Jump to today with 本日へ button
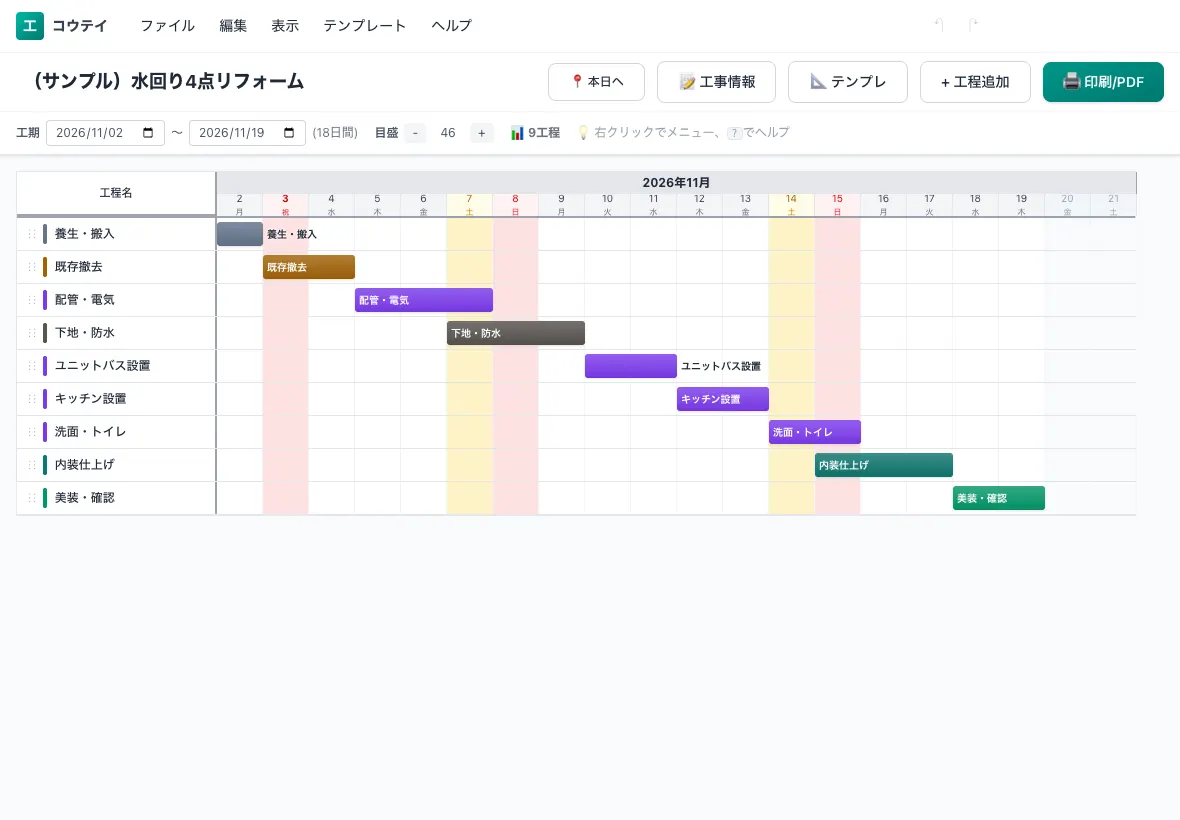The height and width of the screenshot is (820, 1180). pyautogui.click(x=596, y=81)
